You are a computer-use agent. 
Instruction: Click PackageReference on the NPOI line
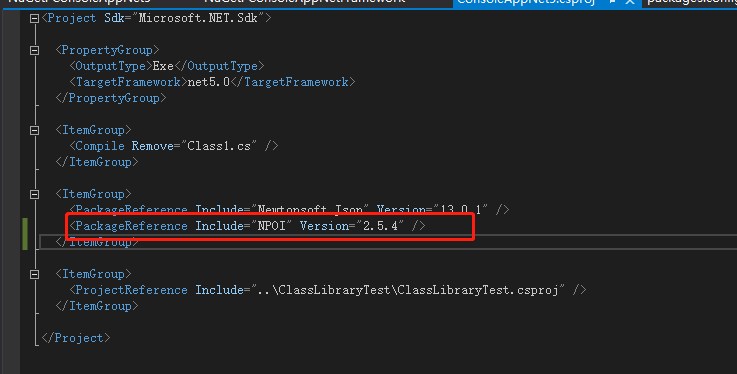point(132,226)
